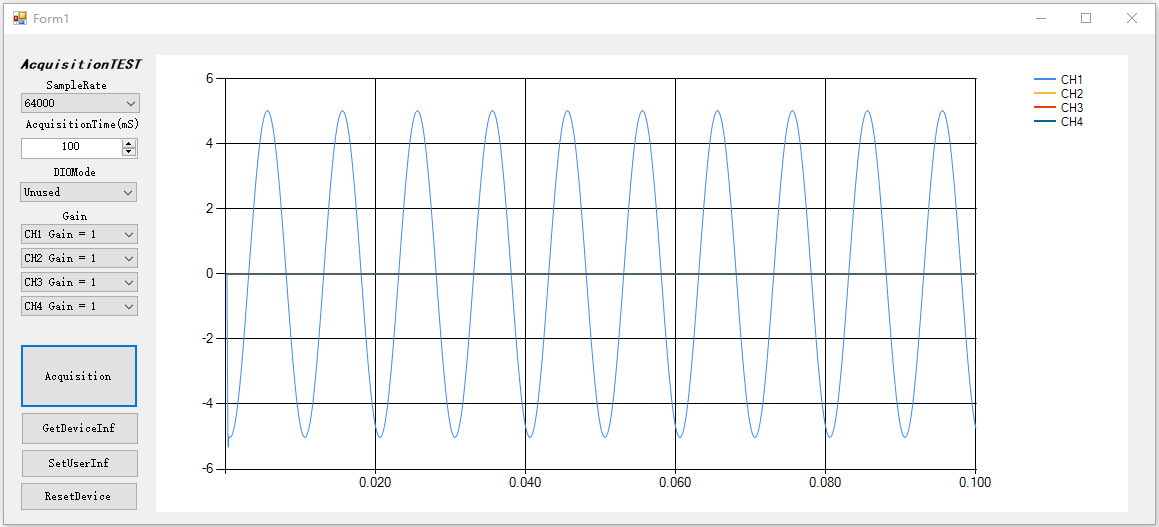Click the CH1 legend color line
This screenshot has height=527, width=1159.
1045,80
